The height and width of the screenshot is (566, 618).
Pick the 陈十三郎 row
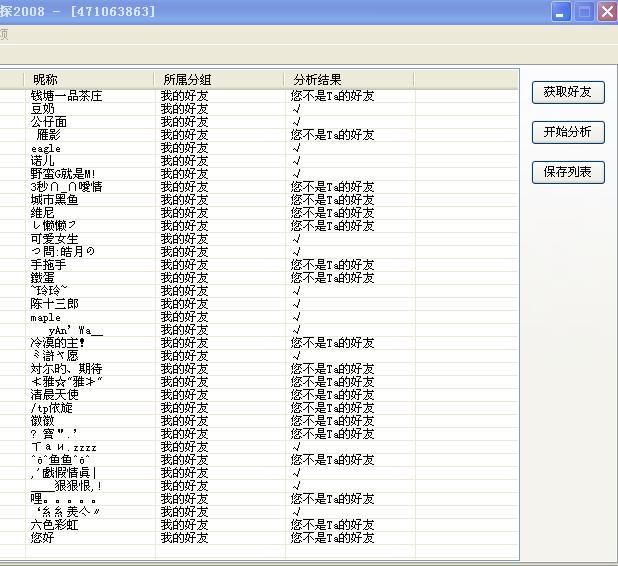coord(55,304)
